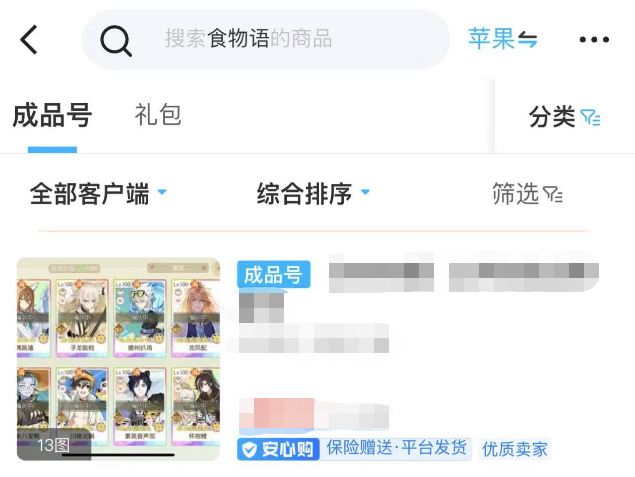This screenshot has width=635, height=477.
Task: Tap the blue 成品号 listing tag
Action: point(274,275)
